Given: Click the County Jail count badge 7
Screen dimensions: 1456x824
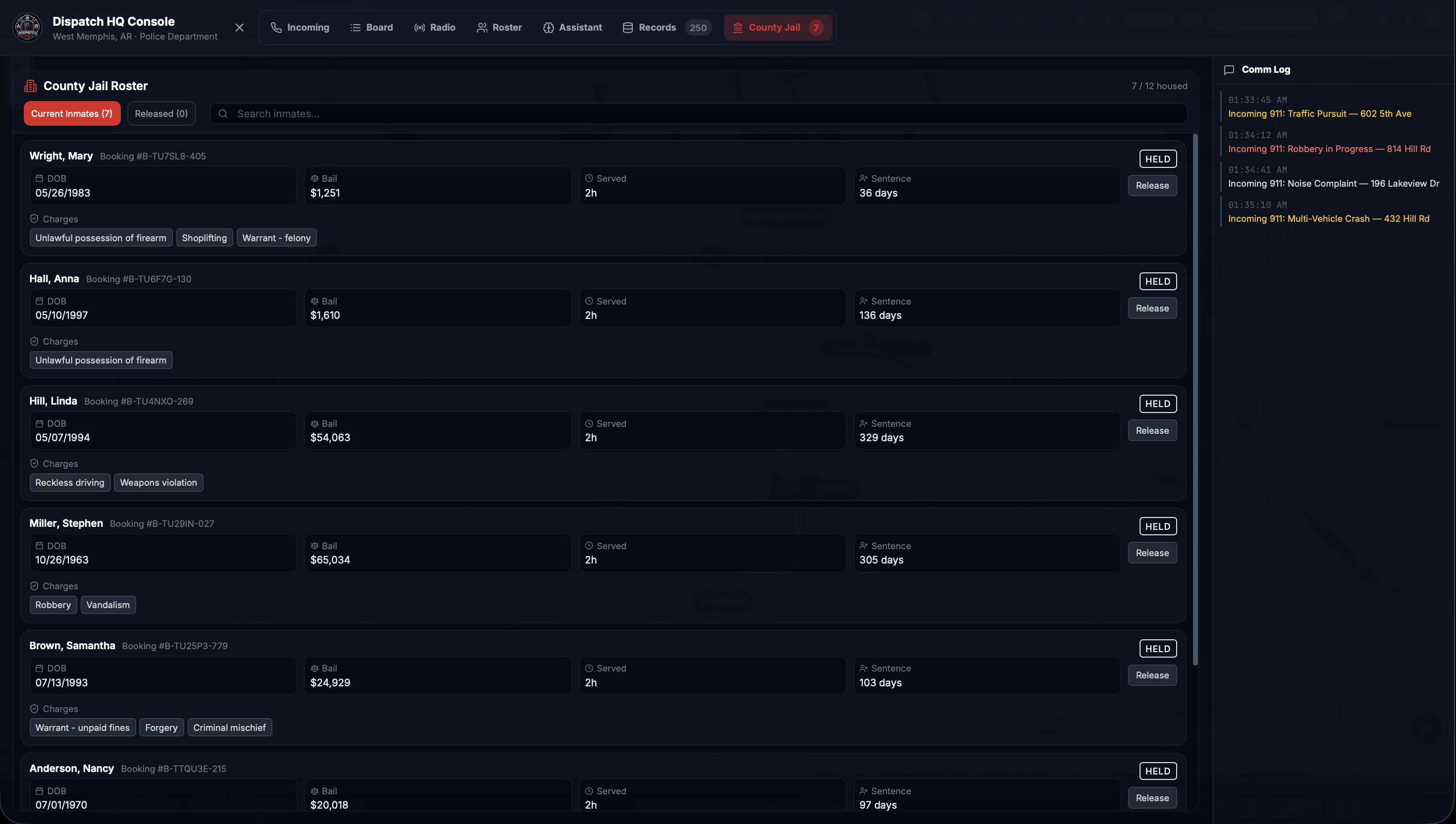Looking at the screenshot, I should pyautogui.click(x=816, y=27).
